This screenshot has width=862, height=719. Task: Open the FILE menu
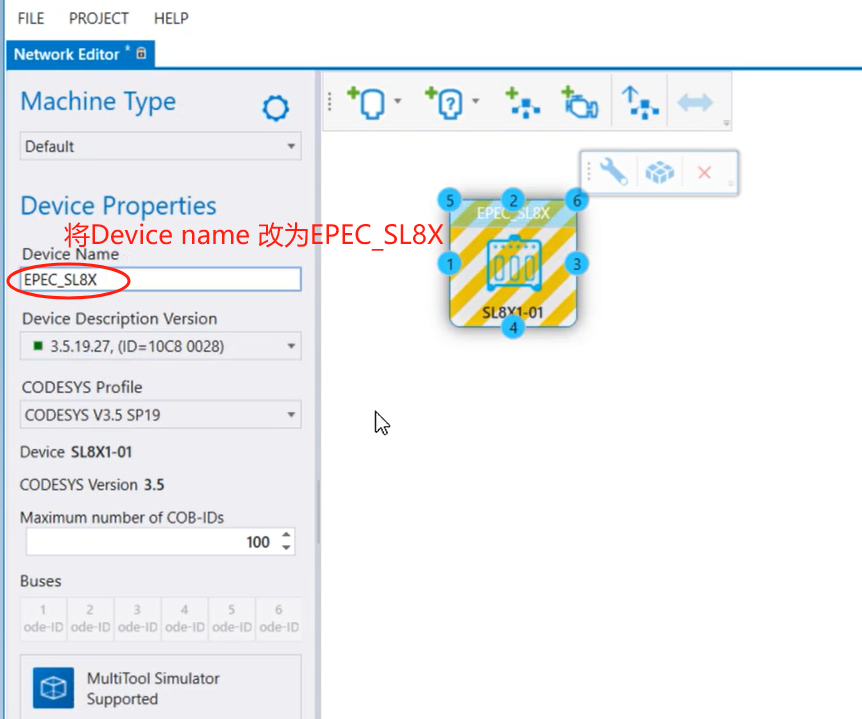31,18
